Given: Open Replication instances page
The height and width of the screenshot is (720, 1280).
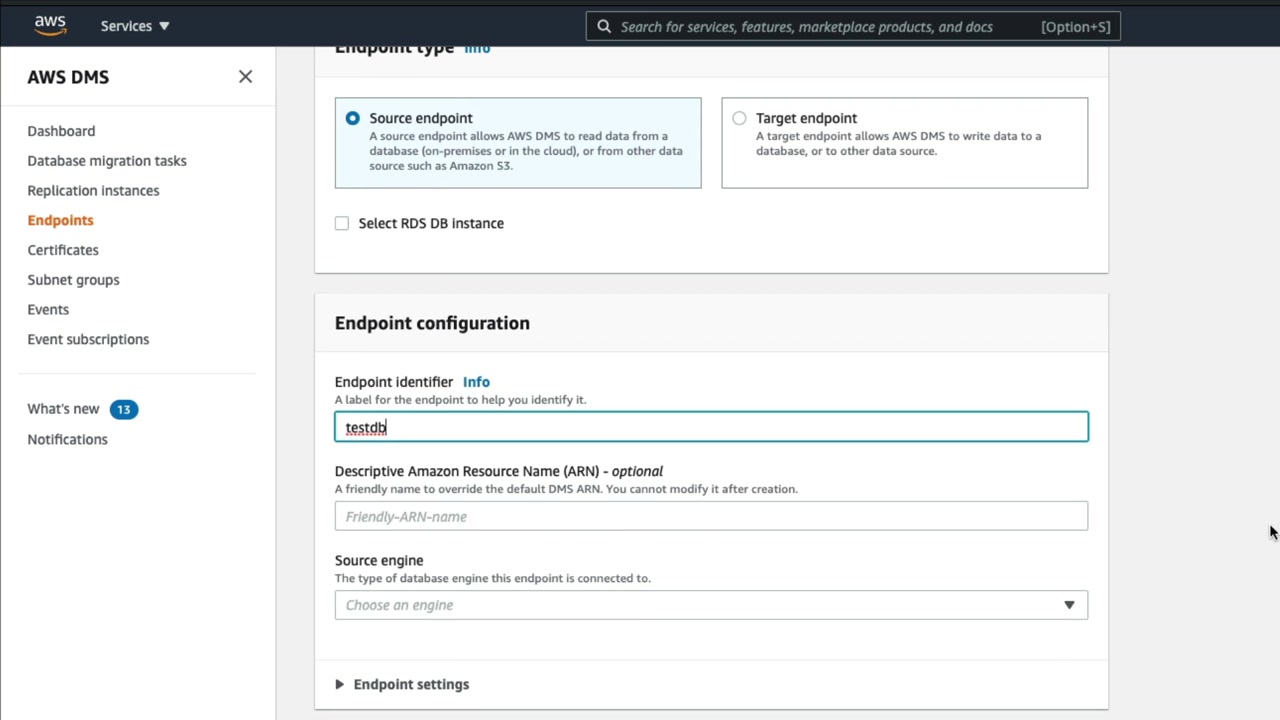Looking at the screenshot, I should (93, 191).
